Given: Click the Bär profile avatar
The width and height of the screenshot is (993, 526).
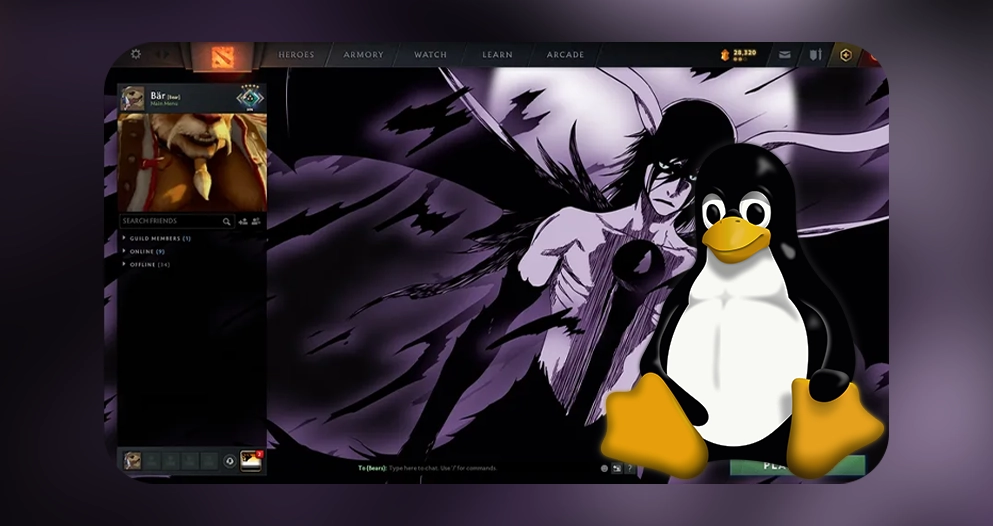Looking at the screenshot, I should [132, 98].
